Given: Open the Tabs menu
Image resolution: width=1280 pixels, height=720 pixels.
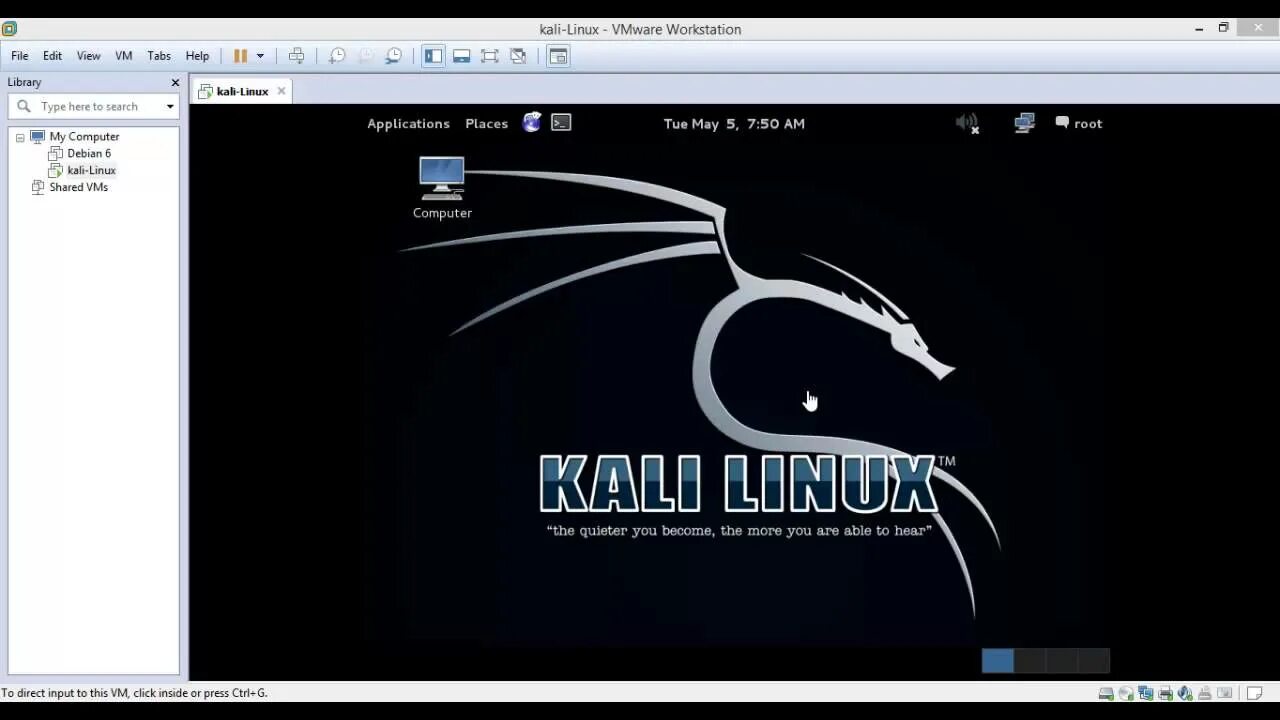Looking at the screenshot, I should pyautogui.click(x=159, y=56).
